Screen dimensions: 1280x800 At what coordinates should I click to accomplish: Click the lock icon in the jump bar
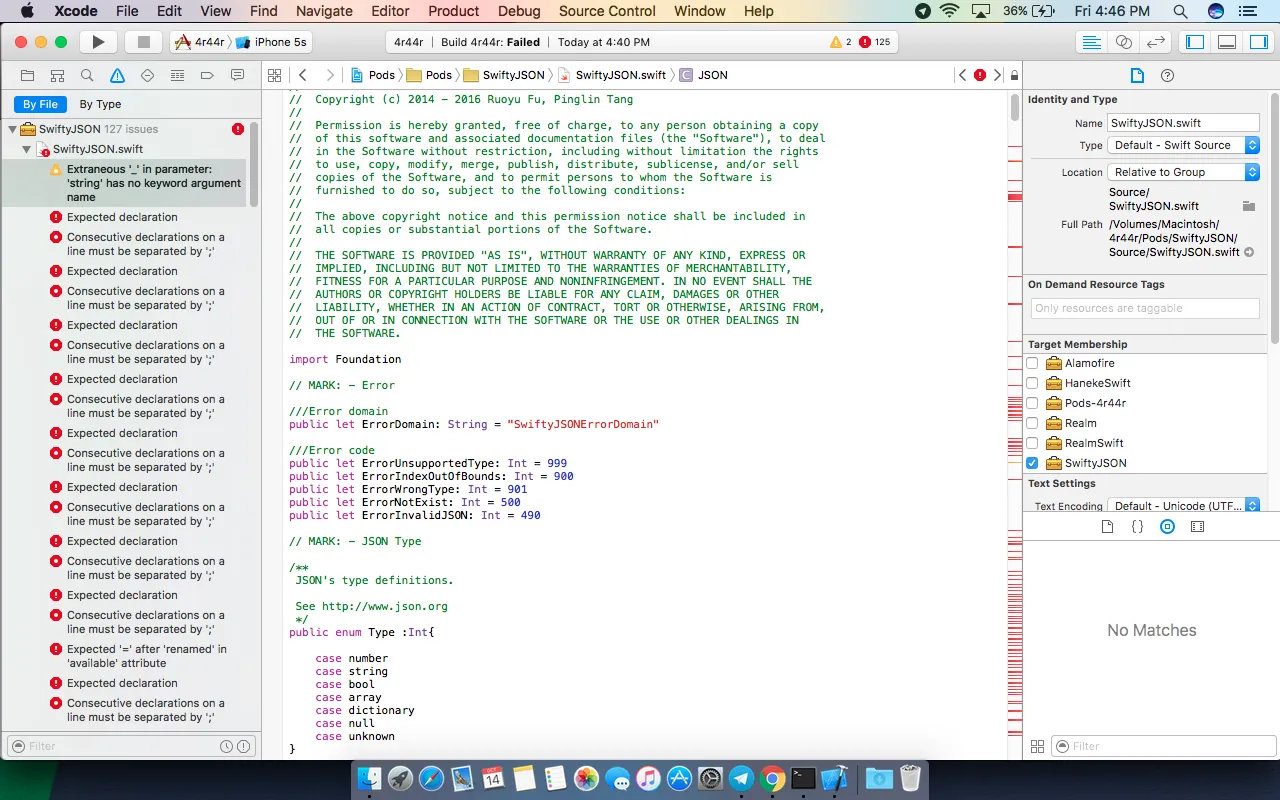coord(1014,75)
